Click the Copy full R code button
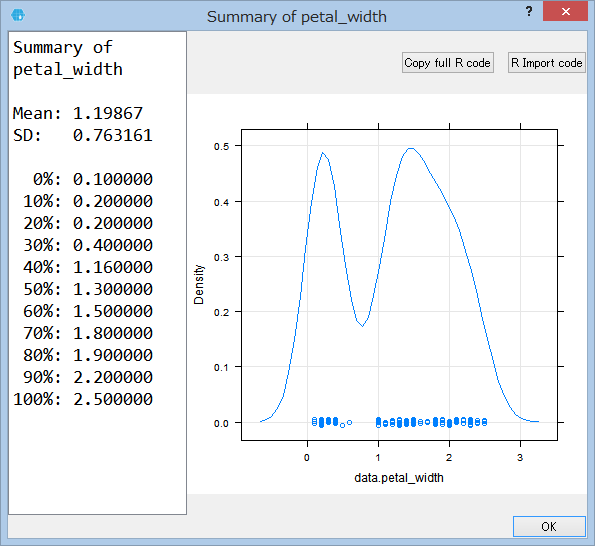This screenshot has width=595, height=546. pyautogui.click(x=448, y=63)
